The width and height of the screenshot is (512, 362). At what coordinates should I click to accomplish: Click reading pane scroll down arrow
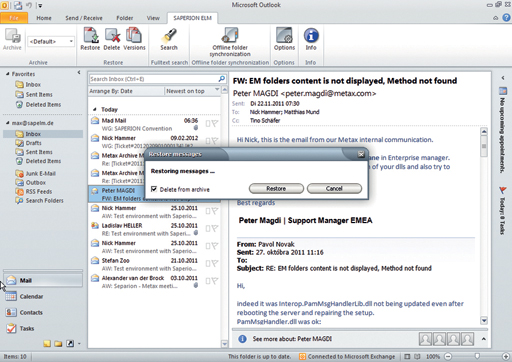pos(484,321)
